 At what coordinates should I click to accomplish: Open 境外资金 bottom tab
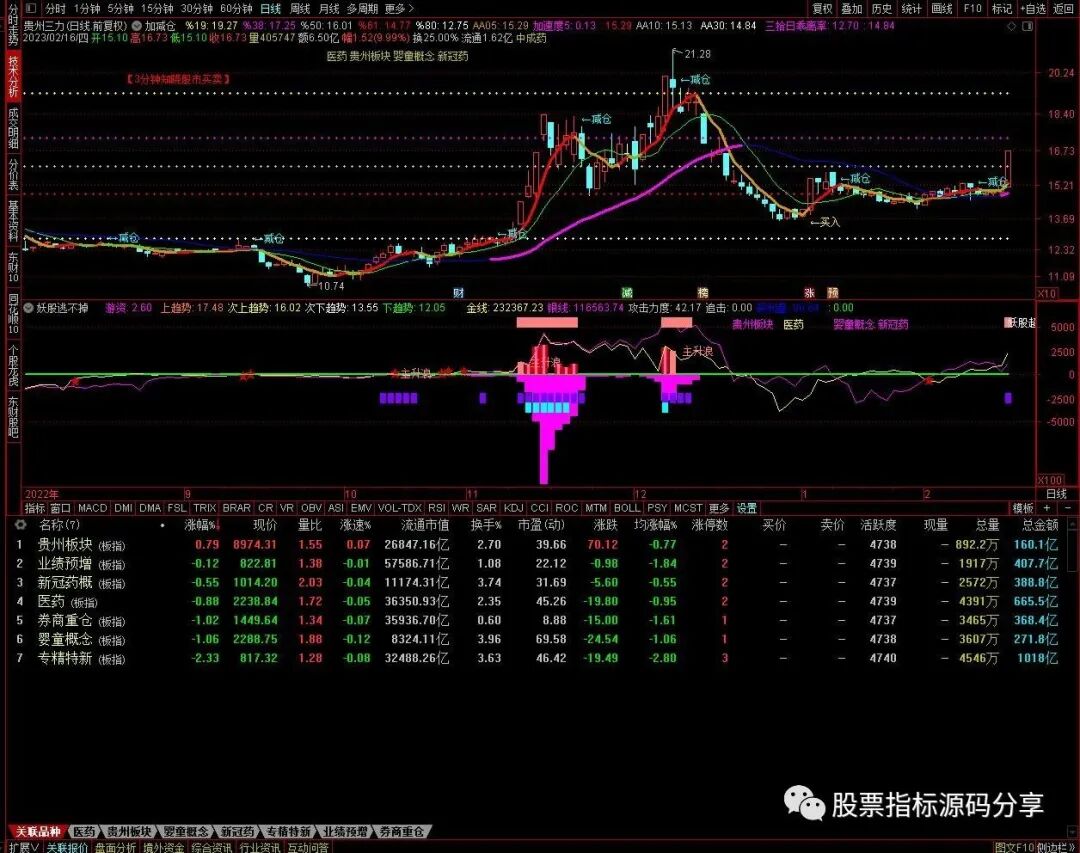pos(163,847)
